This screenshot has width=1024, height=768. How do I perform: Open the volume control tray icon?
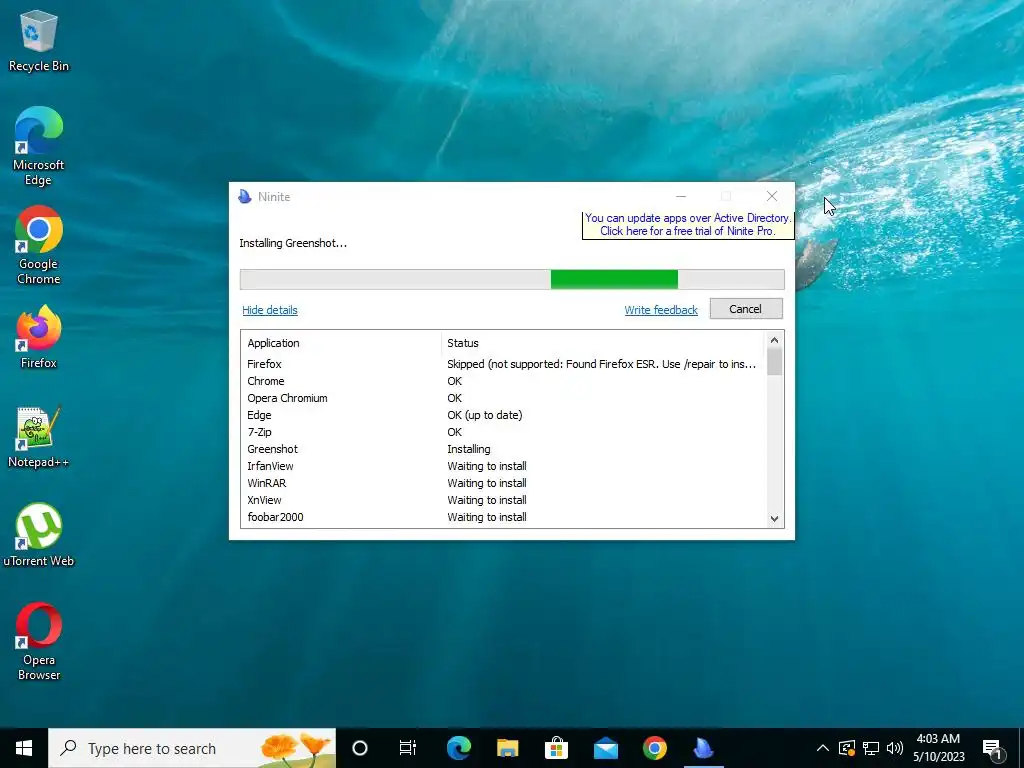pos(895,748)
